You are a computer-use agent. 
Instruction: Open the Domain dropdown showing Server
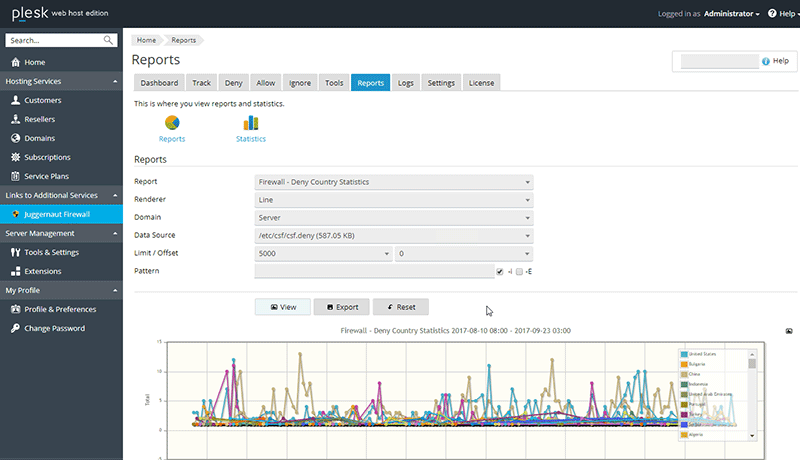394,218
